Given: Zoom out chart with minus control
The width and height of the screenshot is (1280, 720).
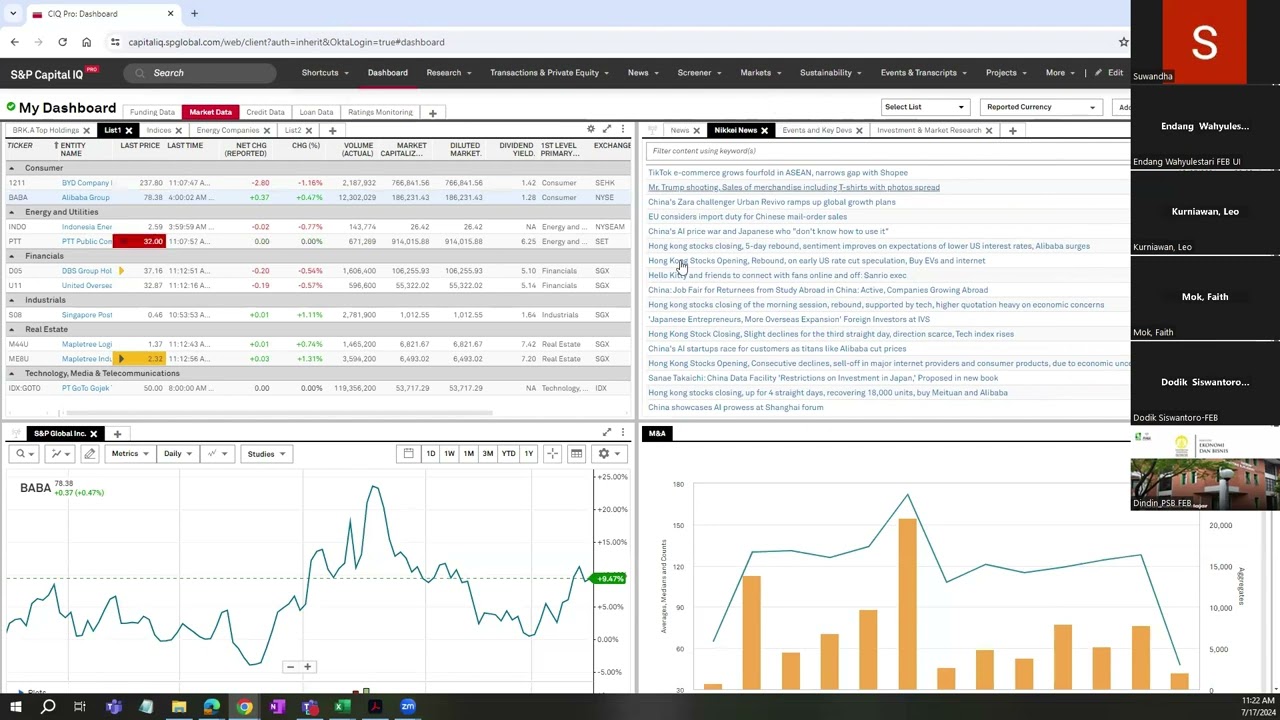Looking at the screenshot, I should (290, 667).
